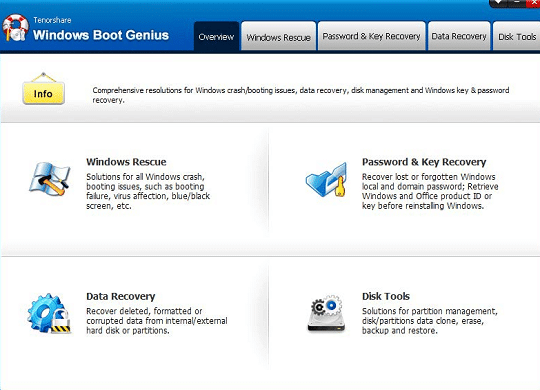Click the Windows Boot Genius title text
This screenshot has width=540, height=390.
tap(101, 35)
